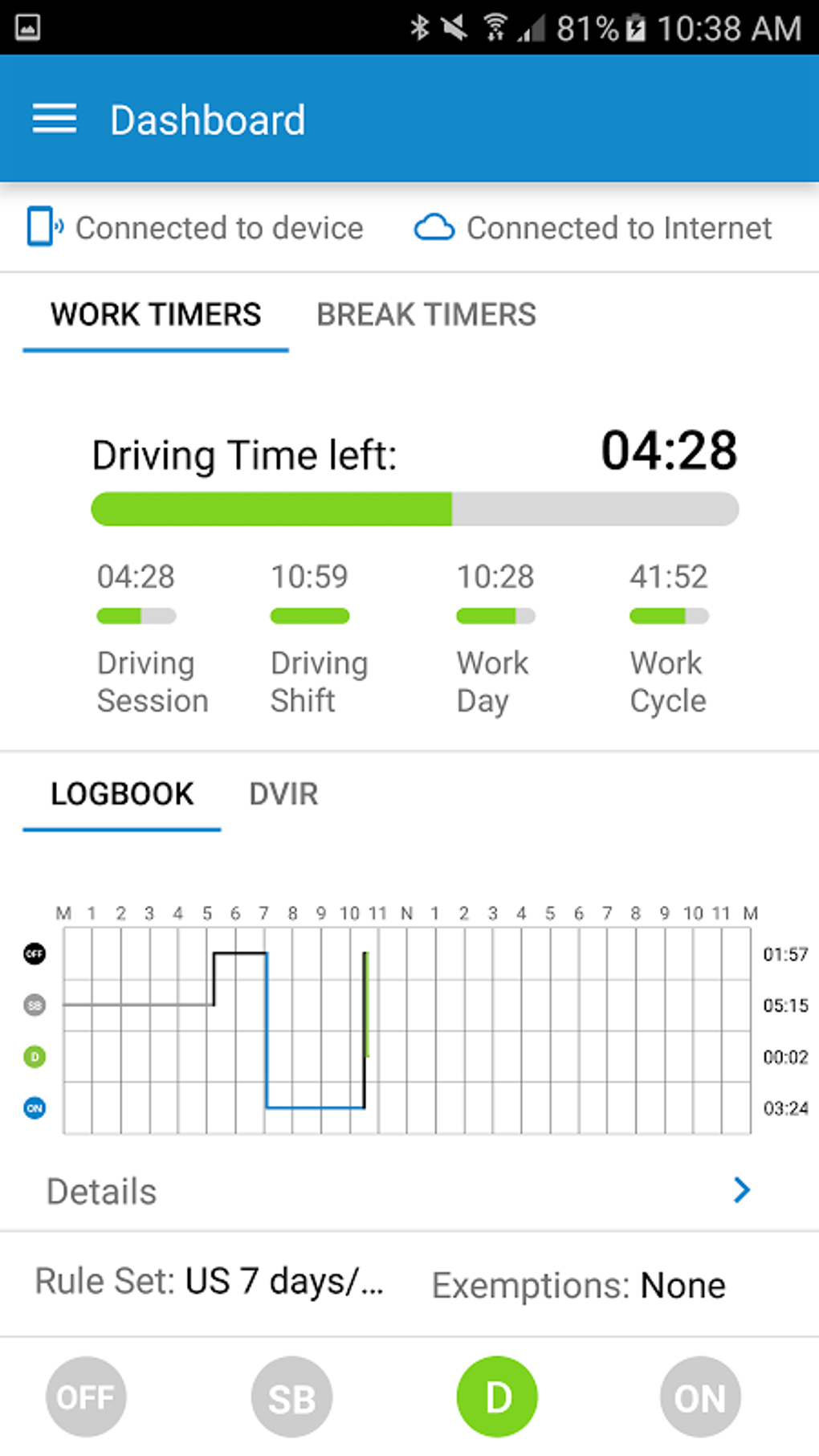This screenshot has width=819, height=1456.
Task: Tap the Bluetooth icon in the status bar
Action: pos(419,28)
